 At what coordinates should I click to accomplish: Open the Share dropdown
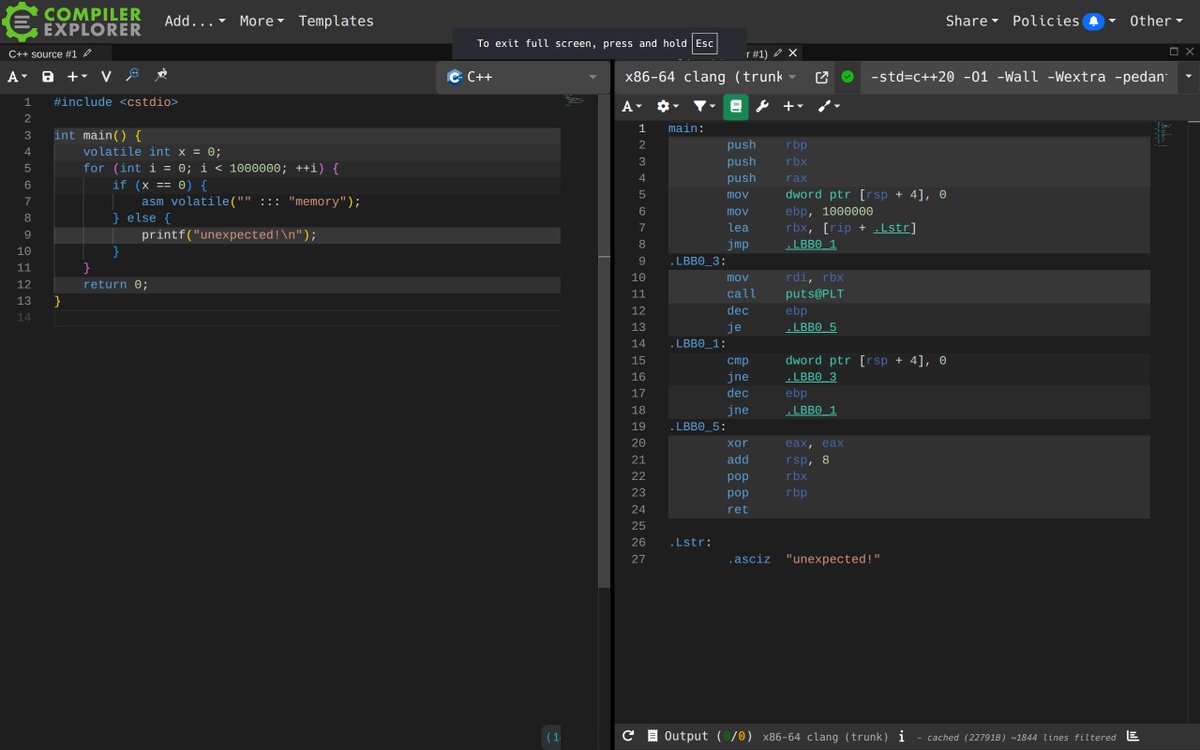(x=972, y=21)
